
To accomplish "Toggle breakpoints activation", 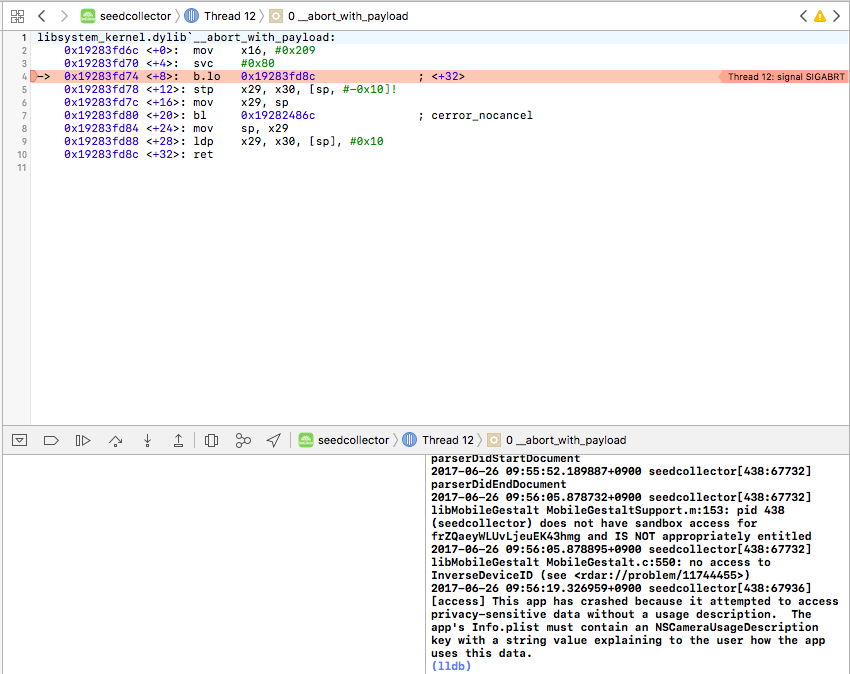I will click(x=51, y=440).
